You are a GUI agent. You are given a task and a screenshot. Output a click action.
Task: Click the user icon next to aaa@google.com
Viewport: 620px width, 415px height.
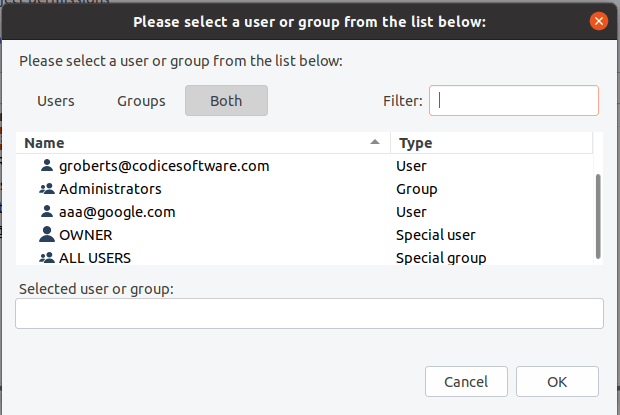(47, 212)
